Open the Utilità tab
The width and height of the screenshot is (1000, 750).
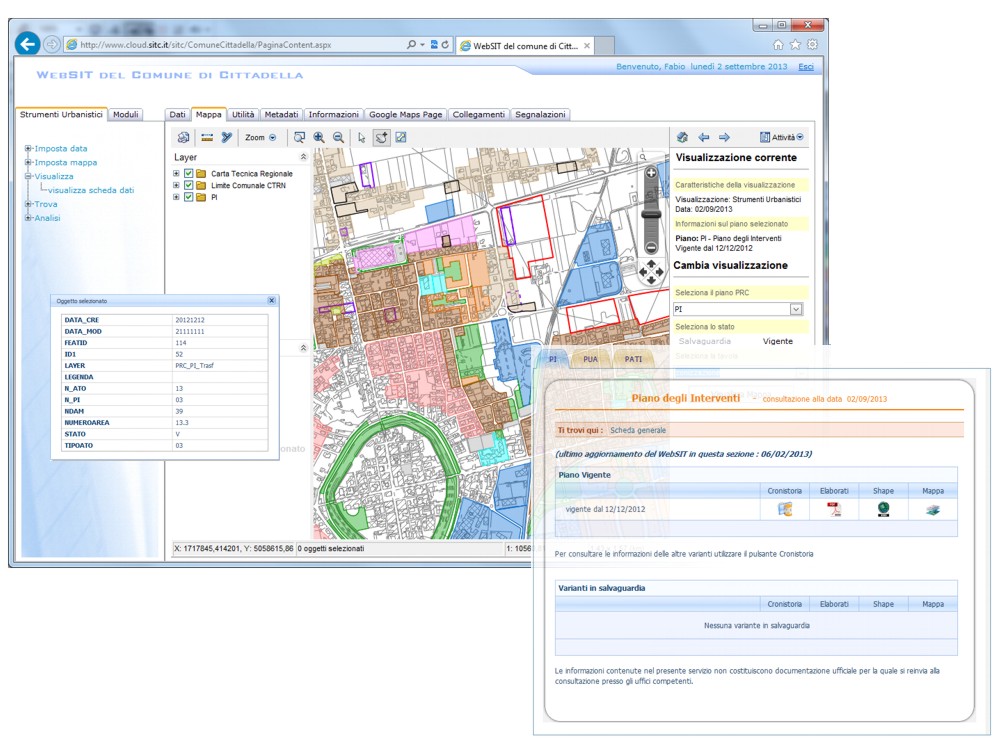pyautogui.click(x=243, y=115)
